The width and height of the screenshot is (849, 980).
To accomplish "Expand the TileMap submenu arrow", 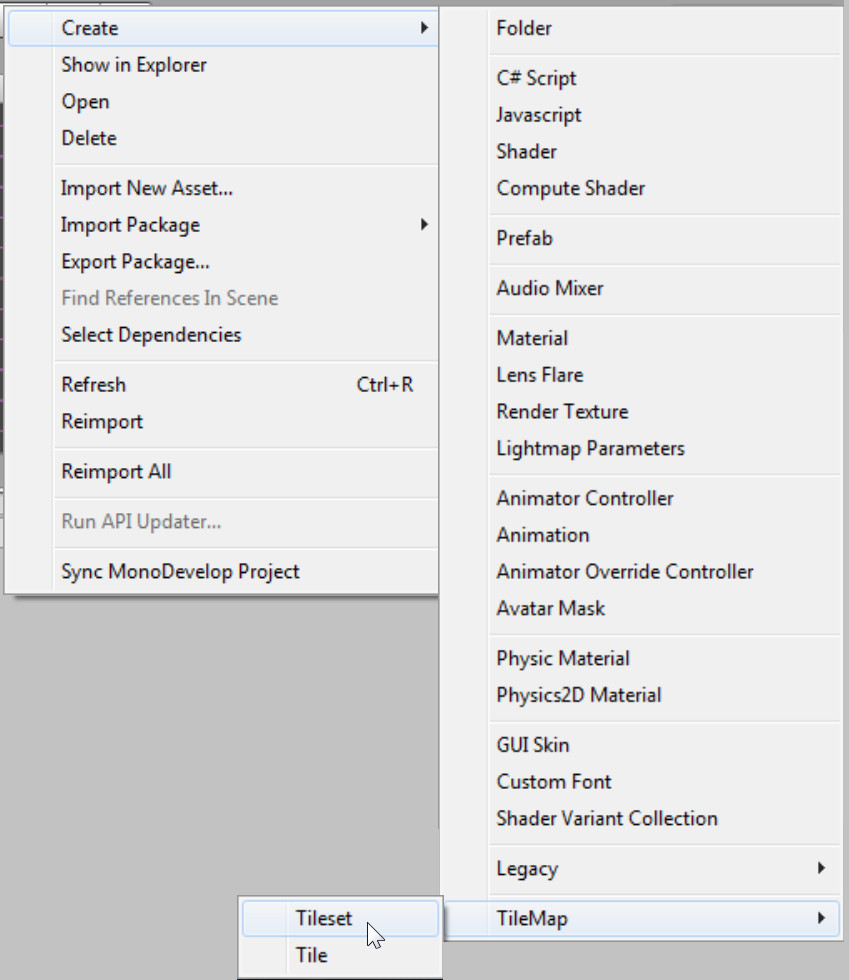I will [x=821, y=918].
